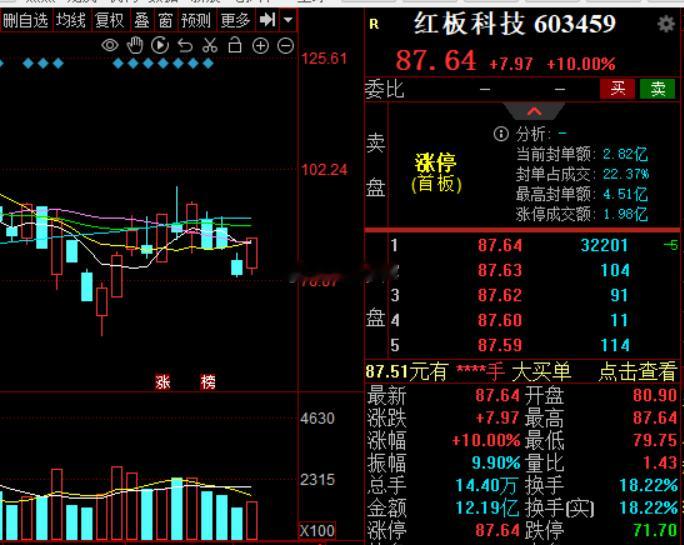
Task: Click the 榜 tag on chart
Action: click(x=208, y=382)
